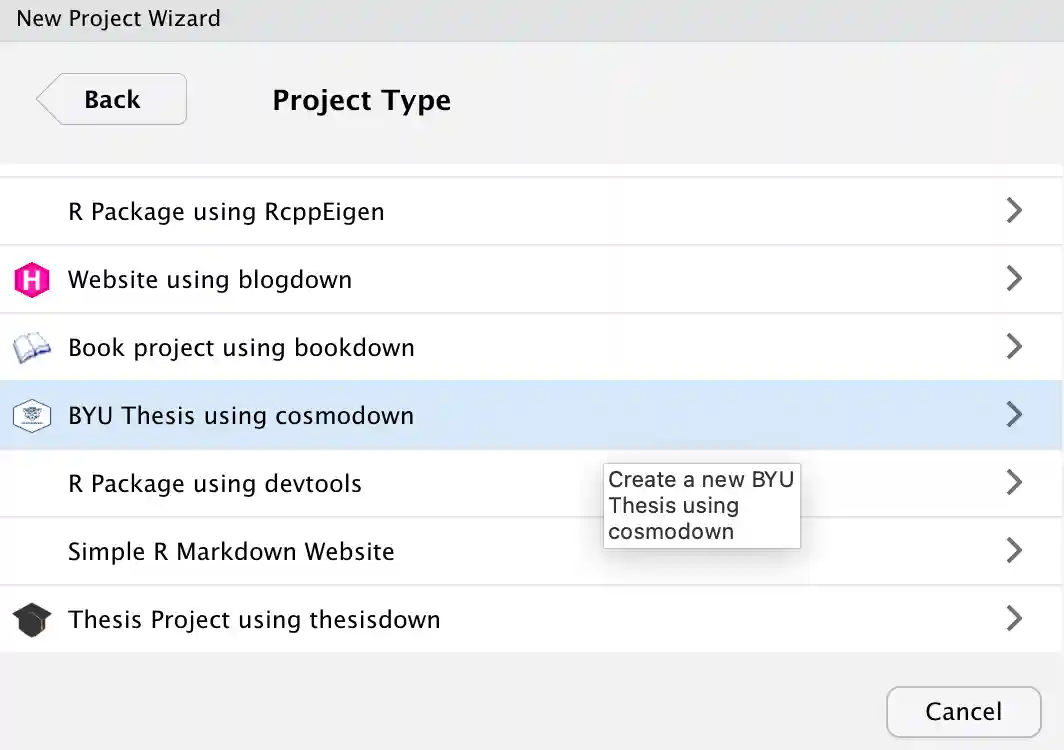Screen dimensions: 1064x750
Task: Go back to previous wizard page
Action: click(x=112, y=99)
